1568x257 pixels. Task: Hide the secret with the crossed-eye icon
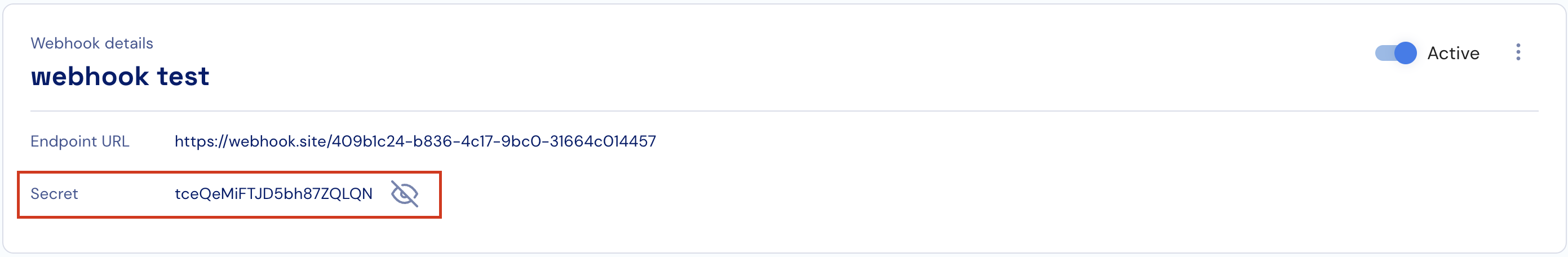[x=405, y=194]
